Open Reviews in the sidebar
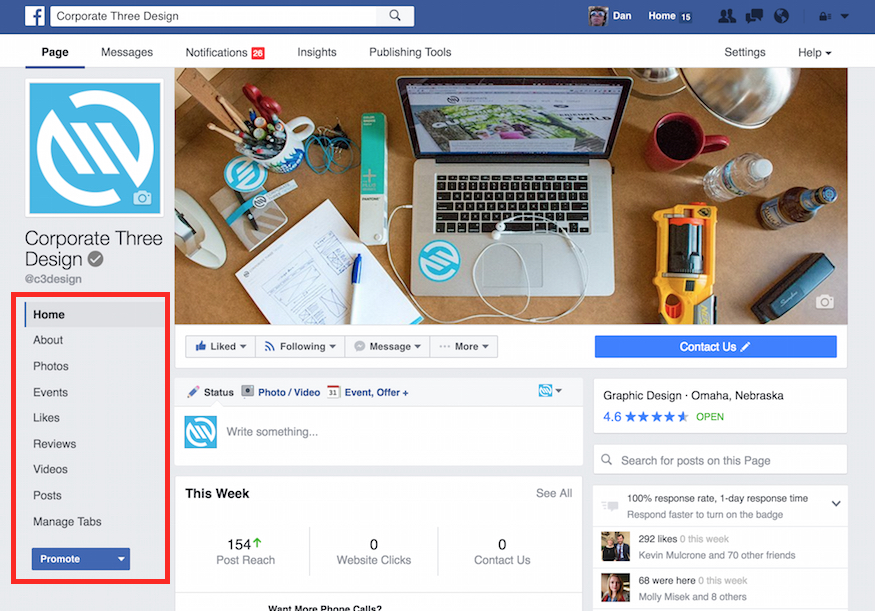875x611 pixels. point(55,444)
